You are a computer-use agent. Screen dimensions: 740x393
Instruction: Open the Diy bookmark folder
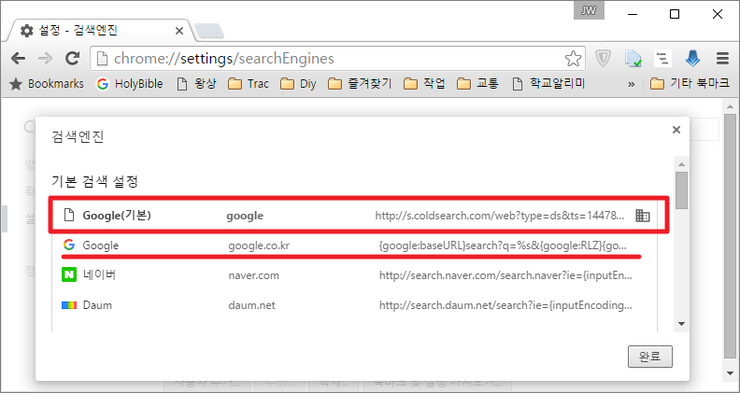click(298, 84)
